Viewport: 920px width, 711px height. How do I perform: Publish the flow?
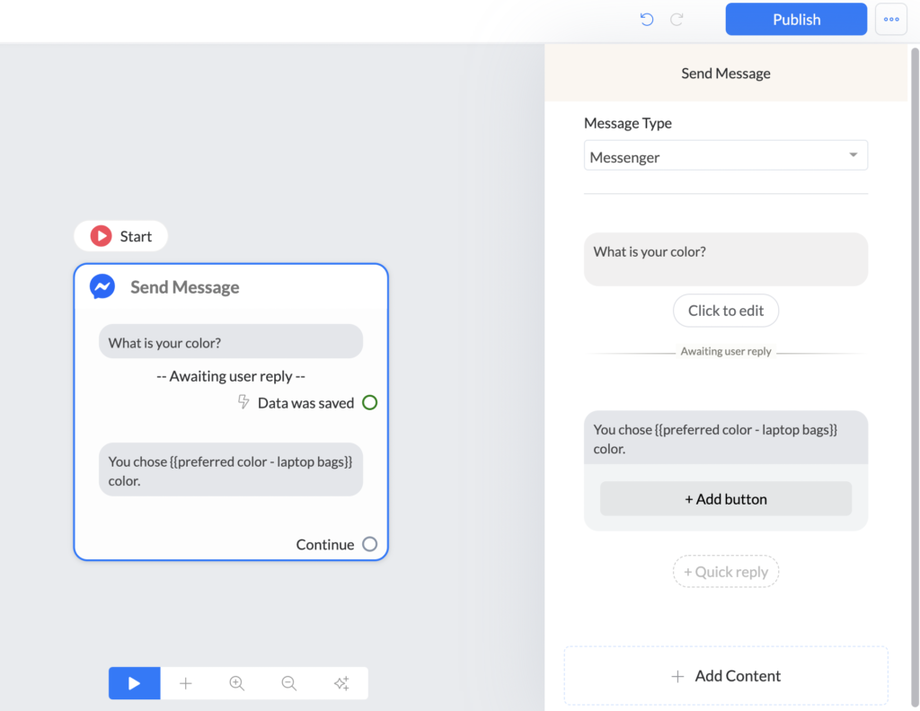click(796, 19)
